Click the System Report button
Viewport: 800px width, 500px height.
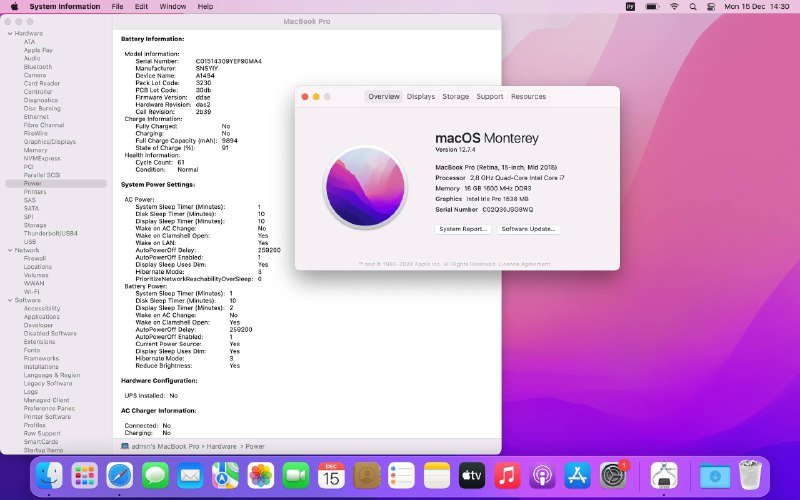point(463,229)
